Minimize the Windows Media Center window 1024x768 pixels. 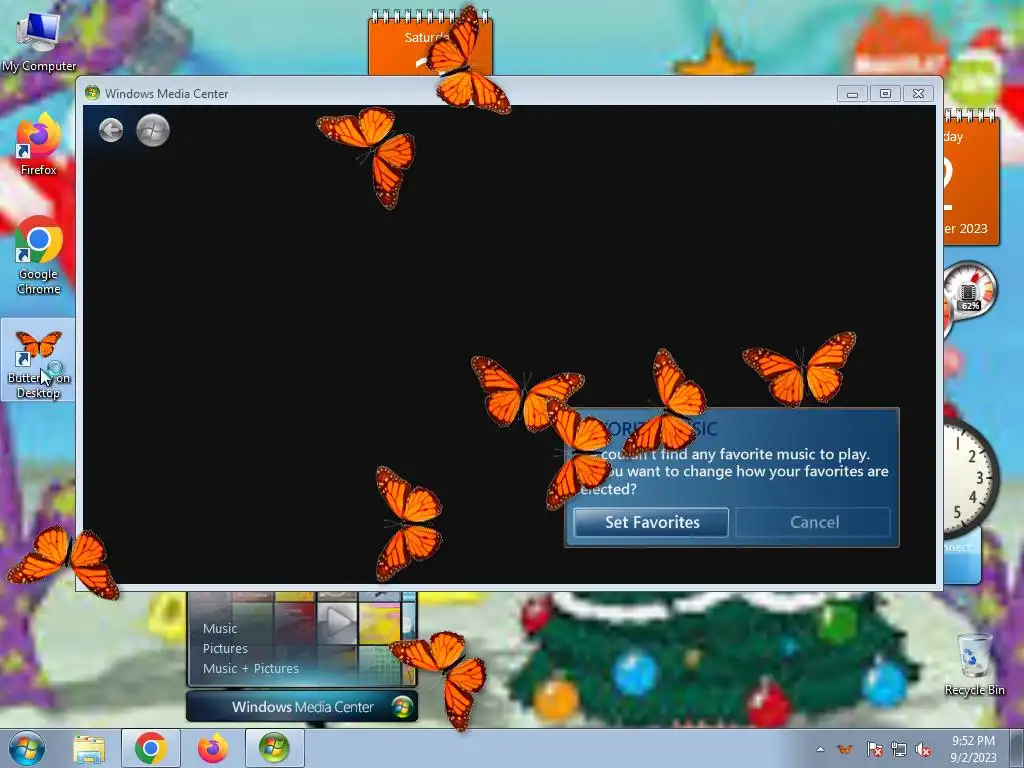(x=852, y=93)
